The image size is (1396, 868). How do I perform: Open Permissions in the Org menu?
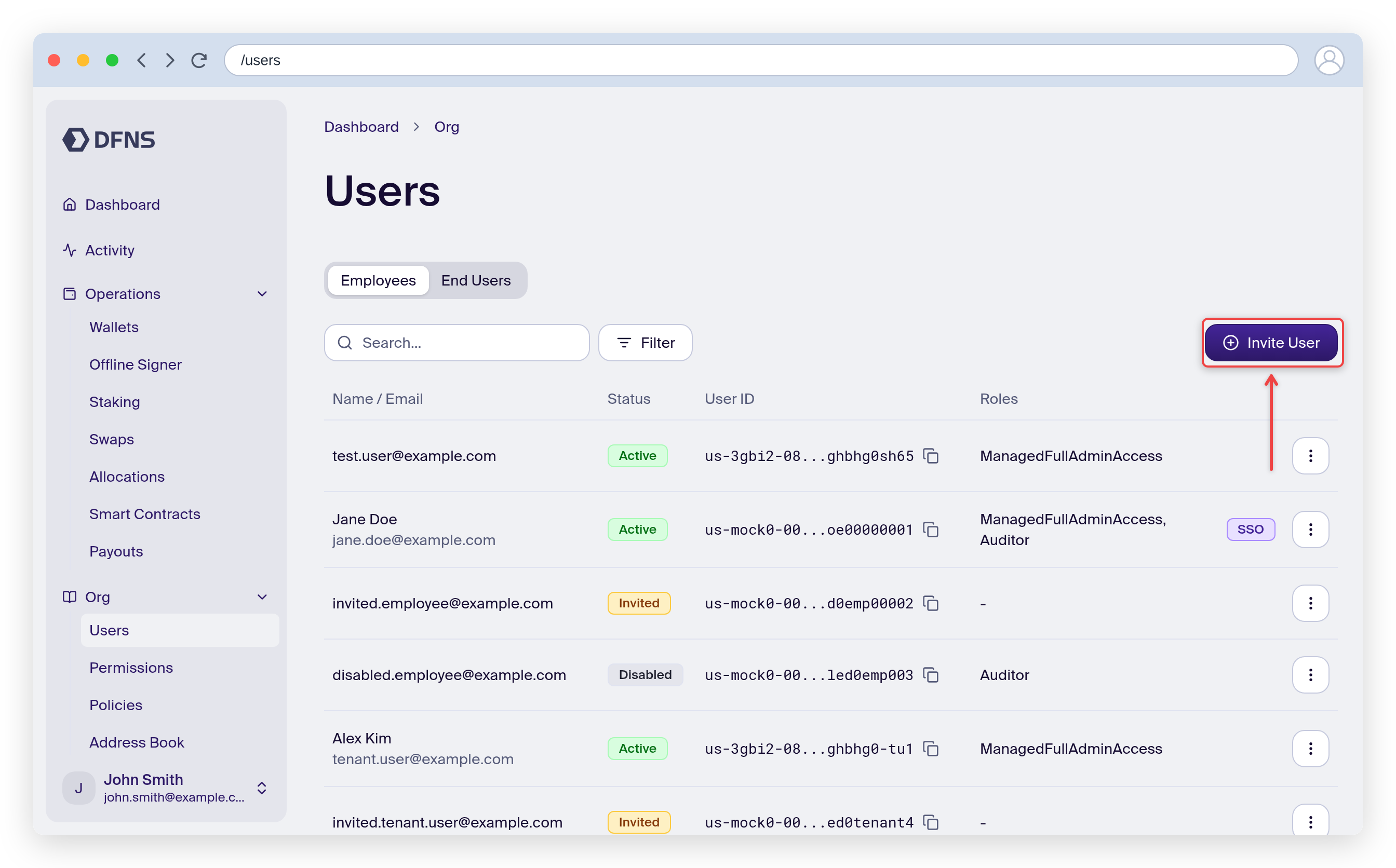point(131,668)
